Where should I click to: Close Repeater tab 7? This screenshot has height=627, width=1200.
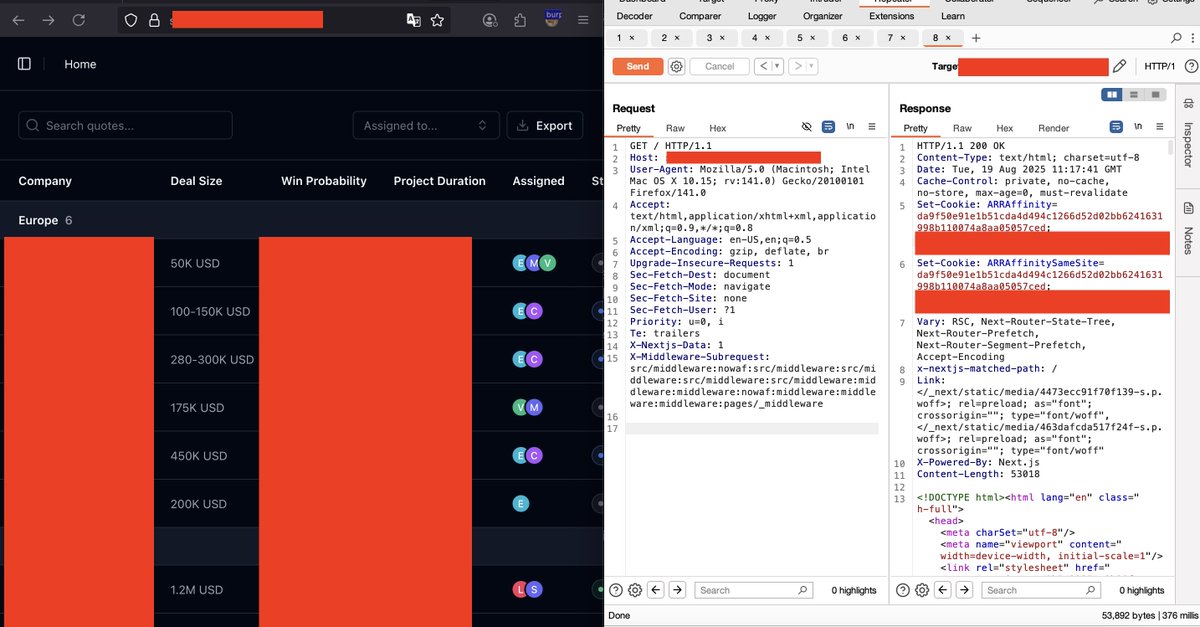click(x=903, y=38)
